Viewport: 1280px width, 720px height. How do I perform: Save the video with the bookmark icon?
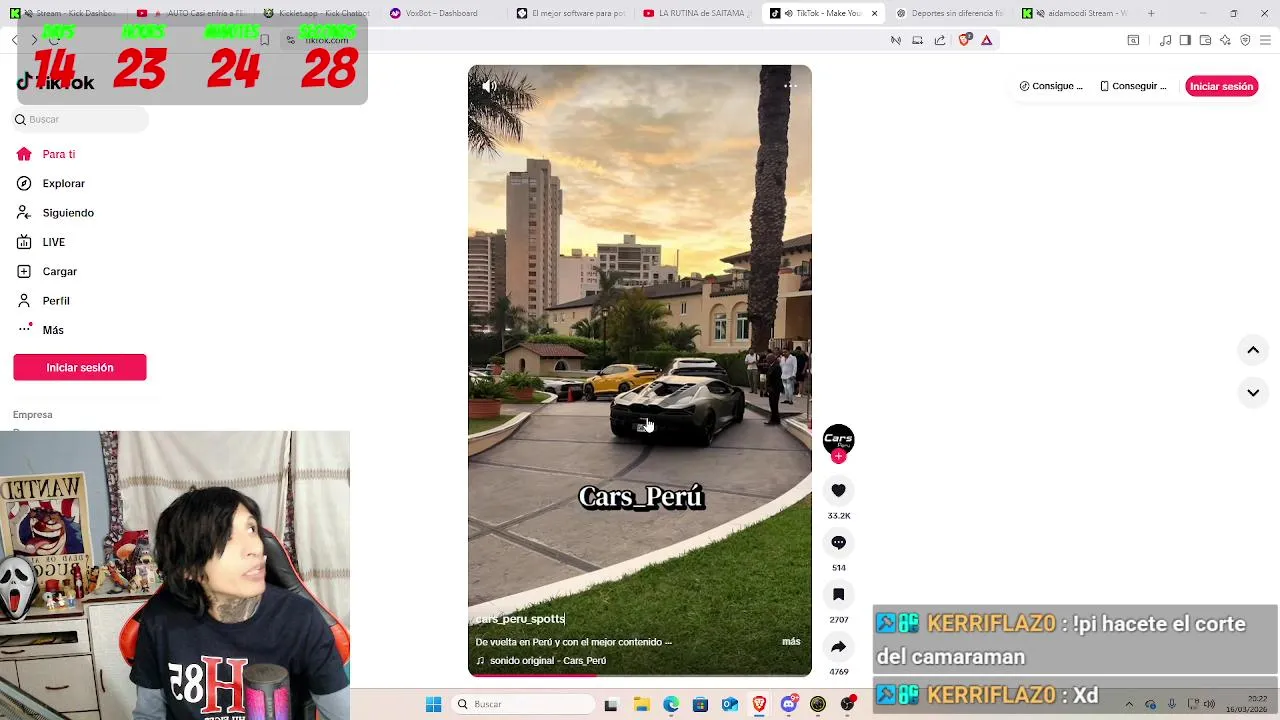[x=838, y=594]
